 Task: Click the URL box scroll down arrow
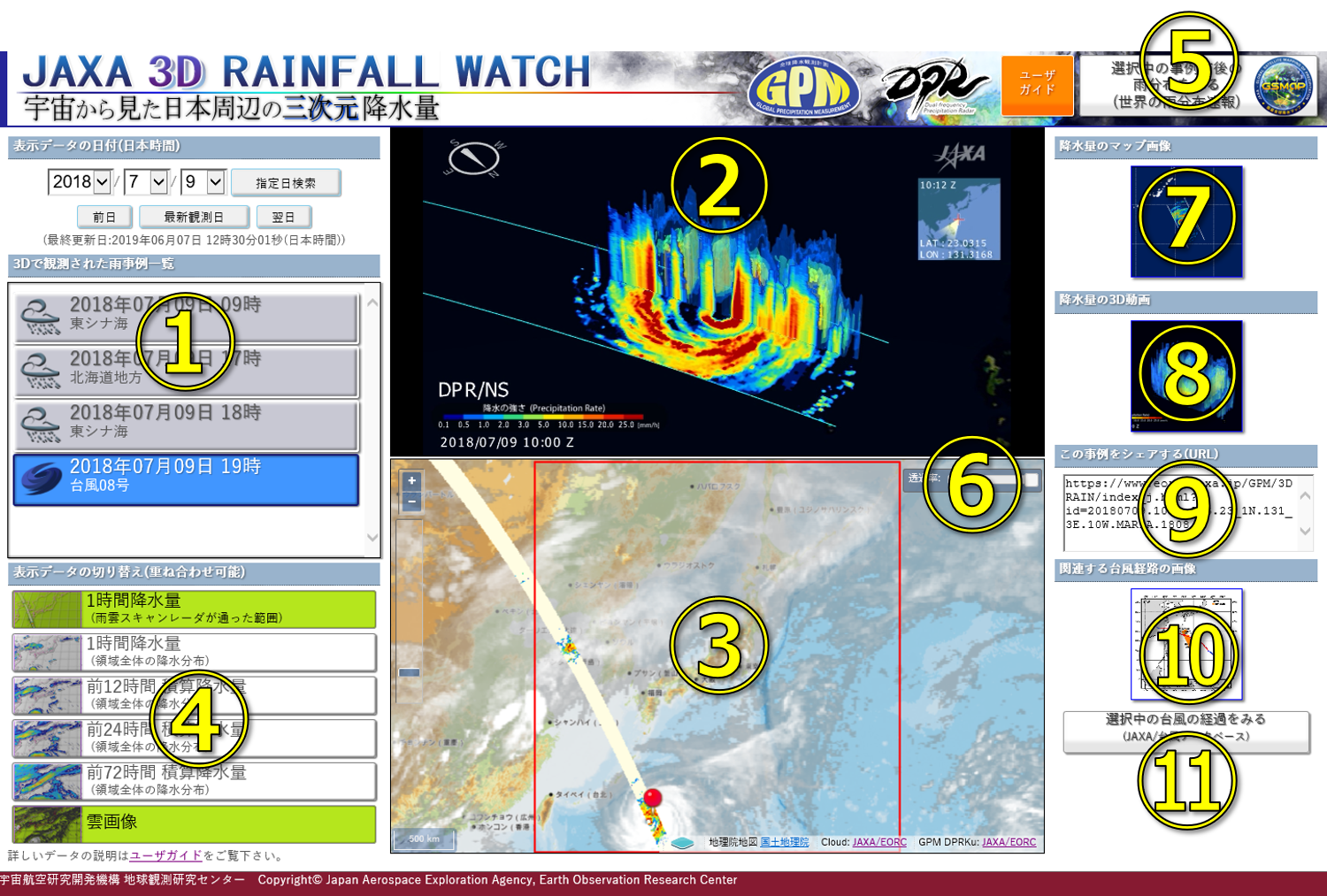[1305, 532]
